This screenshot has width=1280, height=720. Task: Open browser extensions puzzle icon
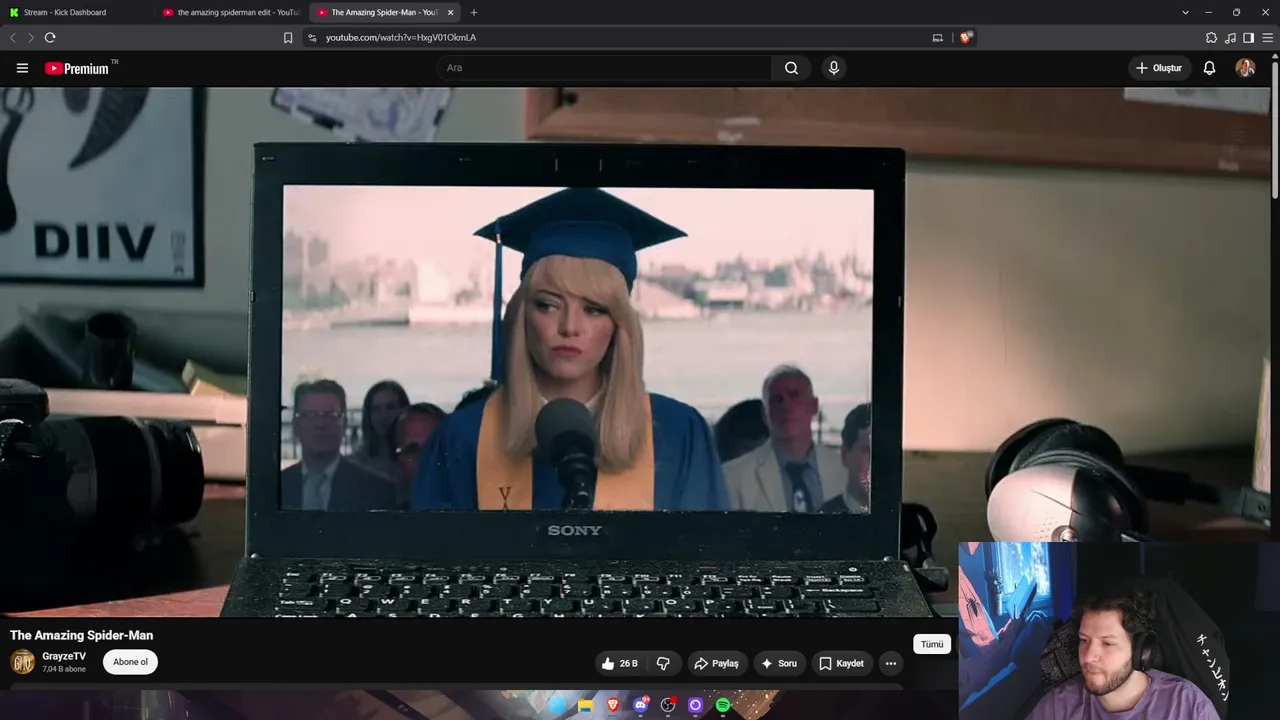tap(1211, 38)
